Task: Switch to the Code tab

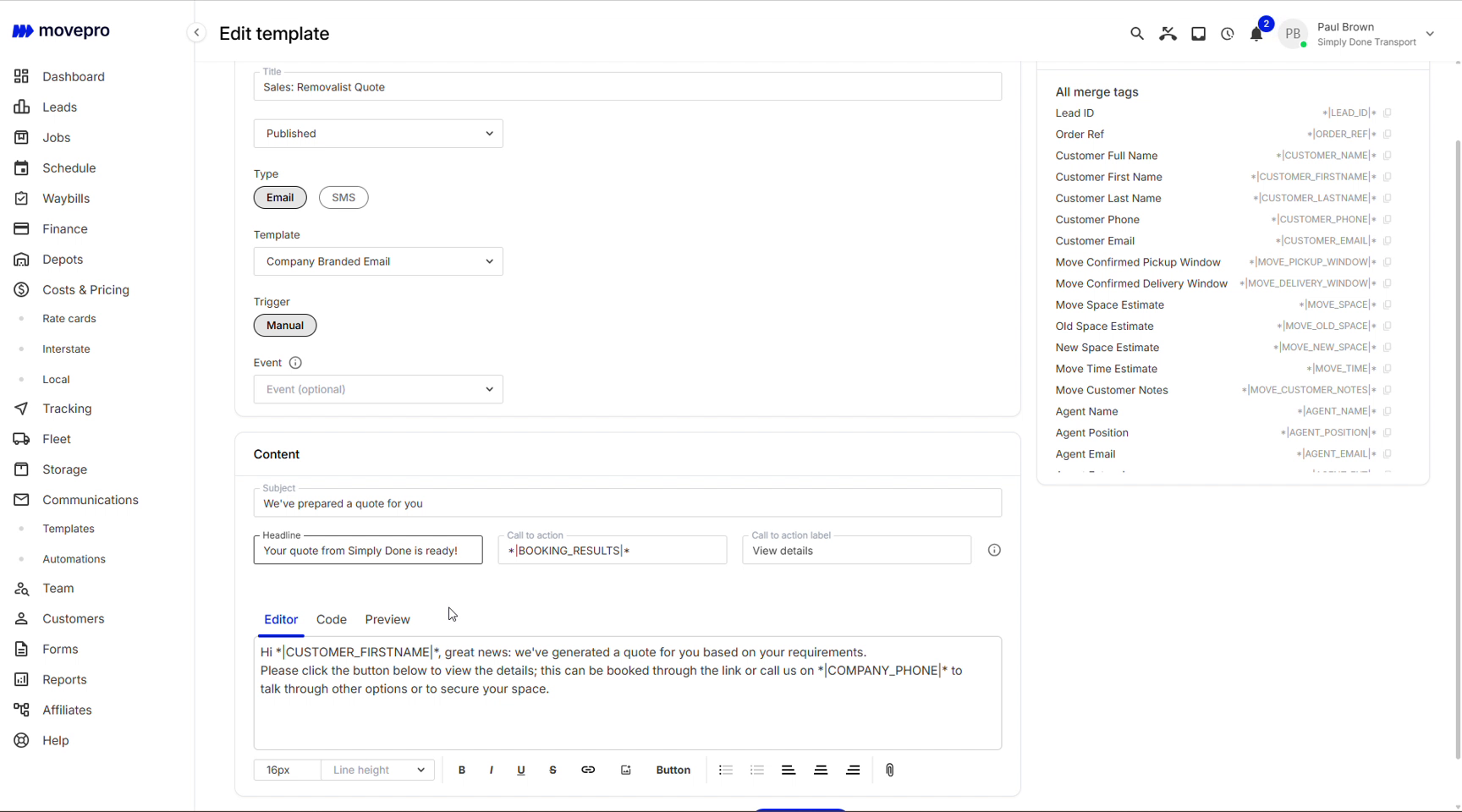Action: pos(332,620)
